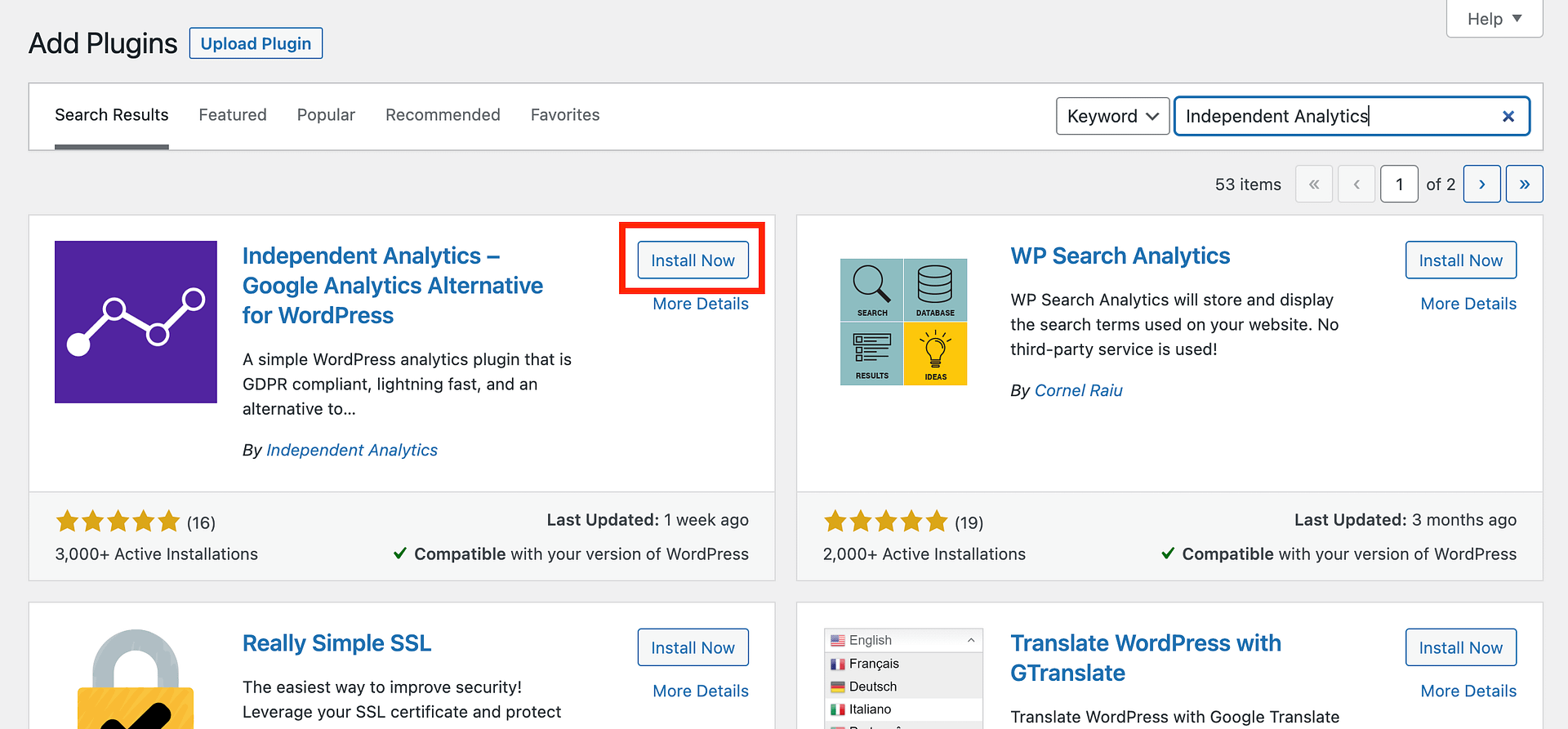Click the Independent Analytics purple plugin icon
1568x729 pixels.
point(136,322)
